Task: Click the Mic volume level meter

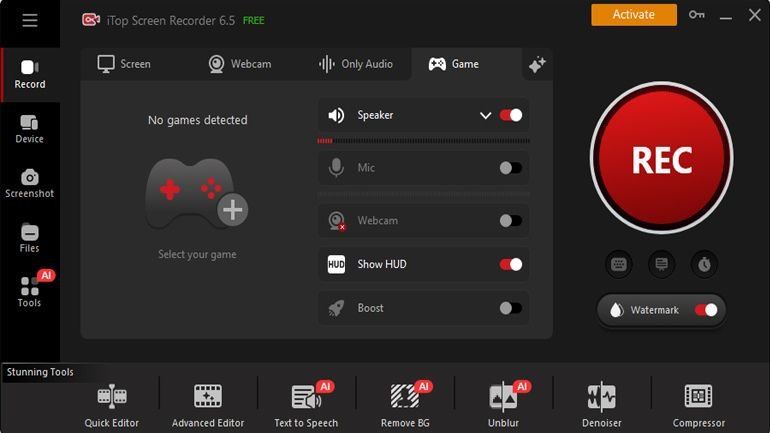Action: [423, 194]
